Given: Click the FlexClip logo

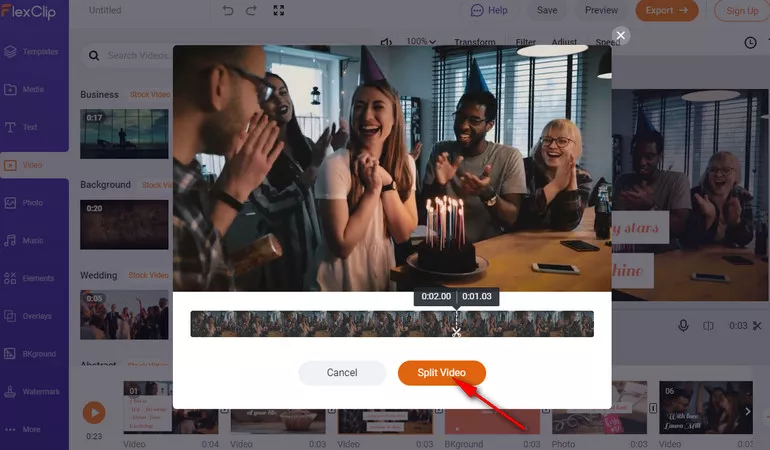Looking at the screenshot, I should coord(28,11).
